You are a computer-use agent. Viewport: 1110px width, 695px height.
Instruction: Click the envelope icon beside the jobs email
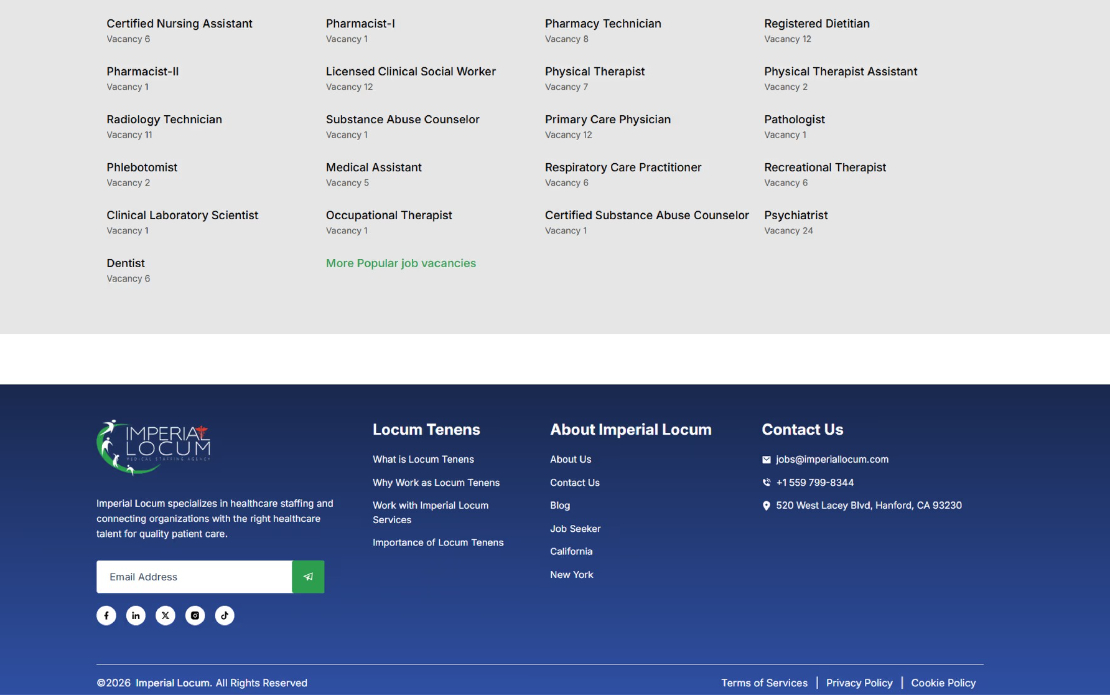pos(767,460)
